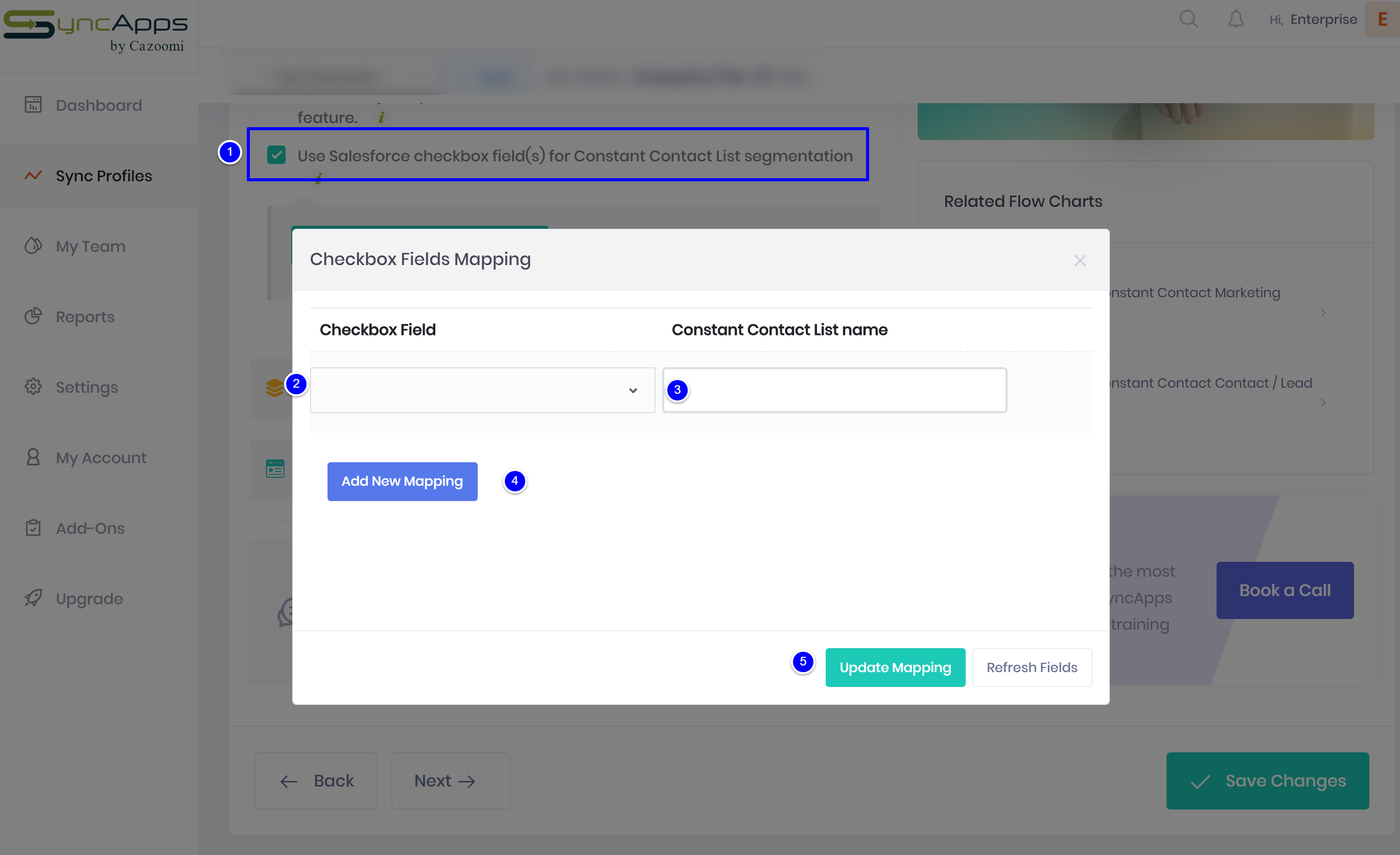This screenshot has height=855, width=1400.
Task: Click the Reports pie chart icon
Action: pyautogui.click(x=33, y=317)
